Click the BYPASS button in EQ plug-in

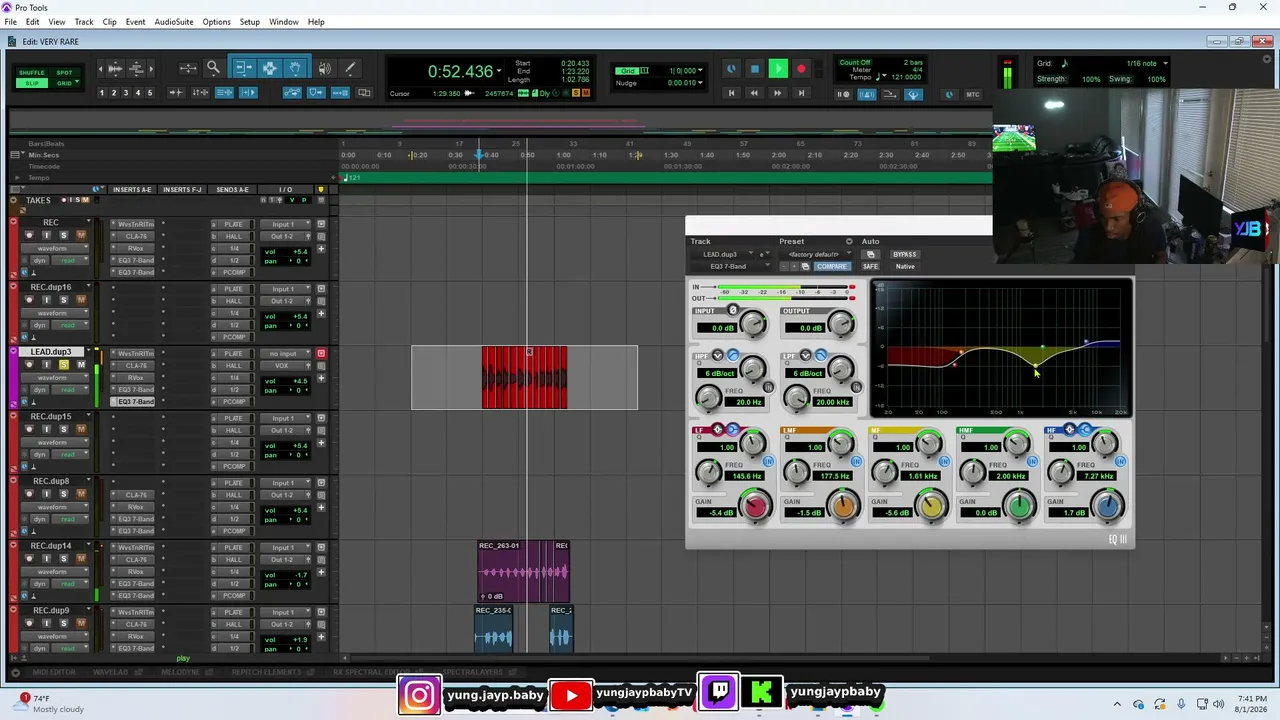click(x=905, y=254)
